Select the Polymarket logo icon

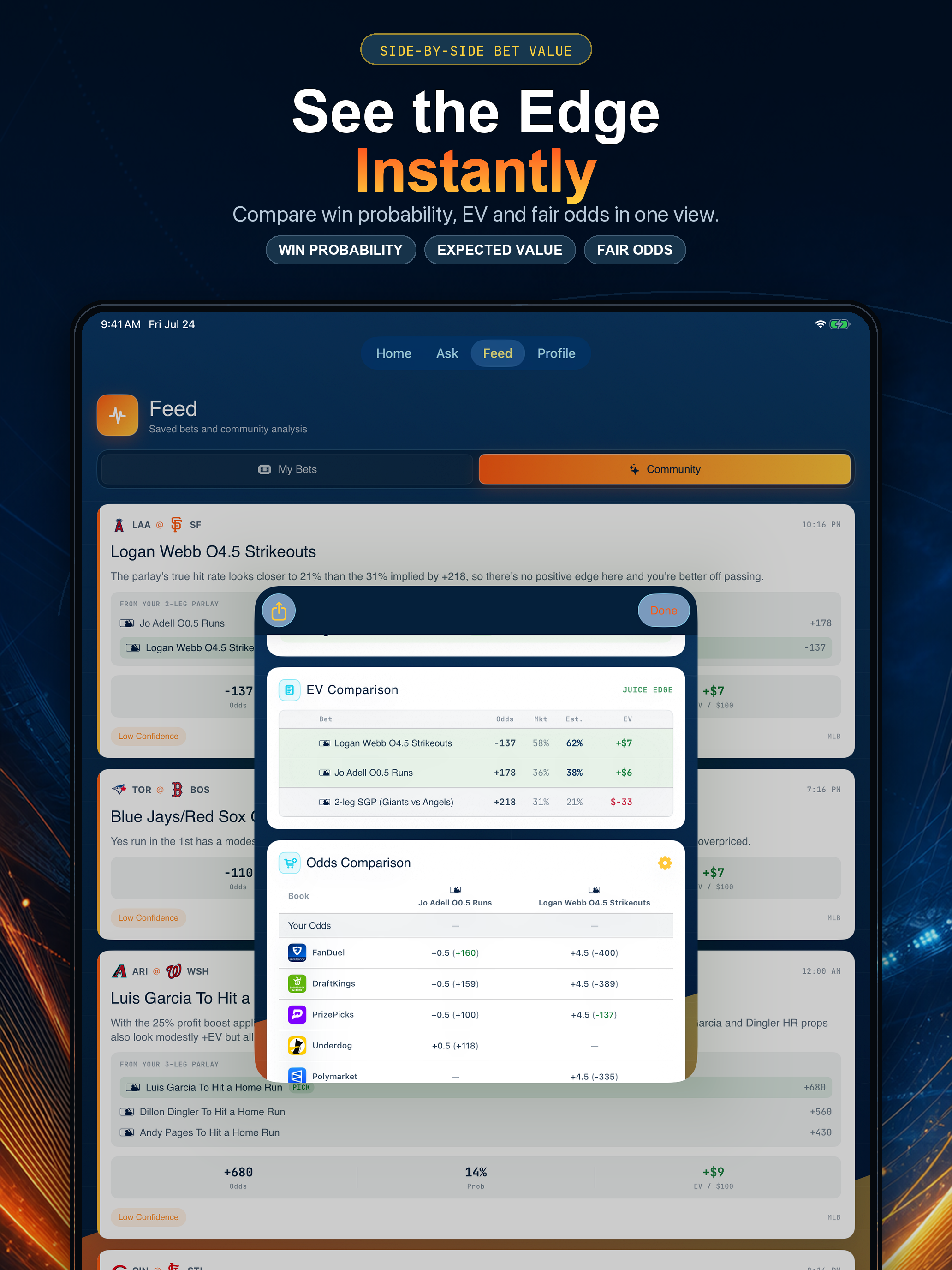click(x=297, y=1075)
